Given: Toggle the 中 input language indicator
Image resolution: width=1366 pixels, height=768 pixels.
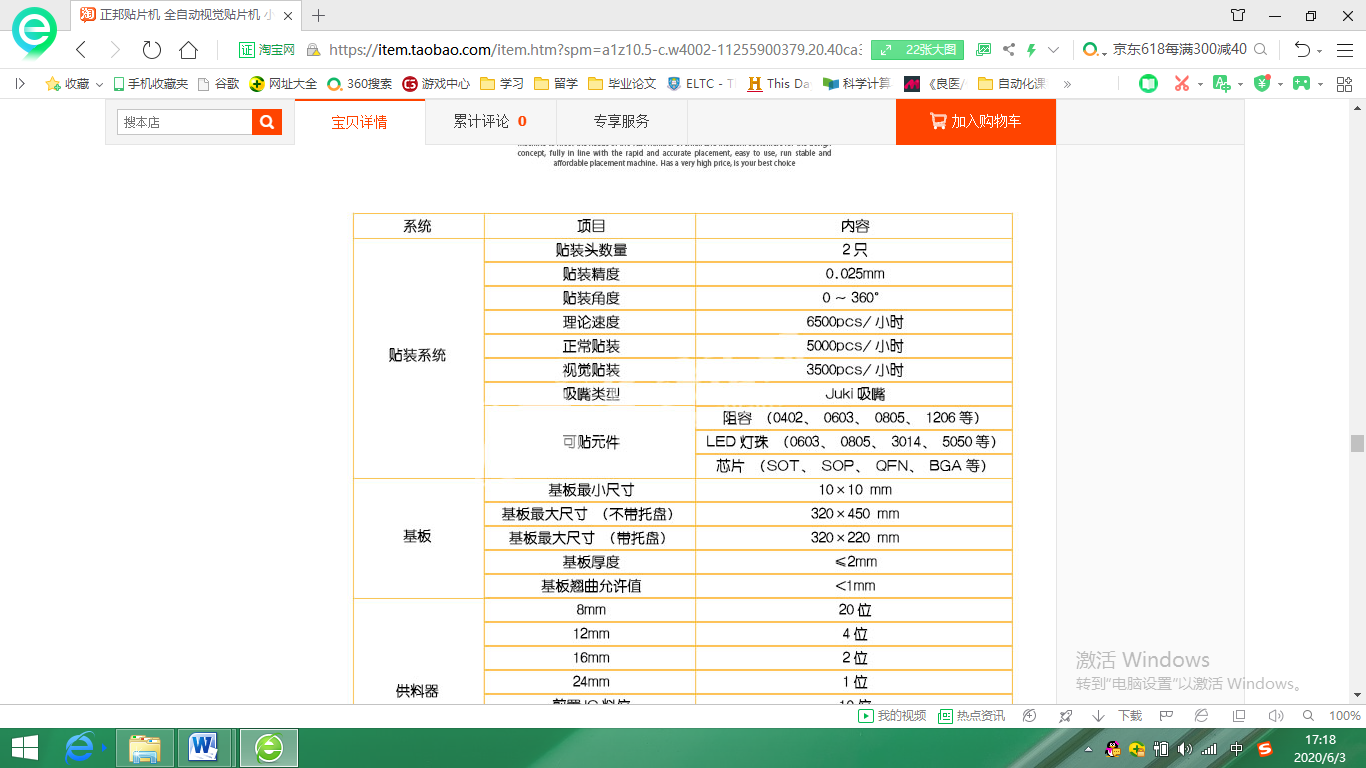Looking at the screenshot, I should coord(1237,749).
